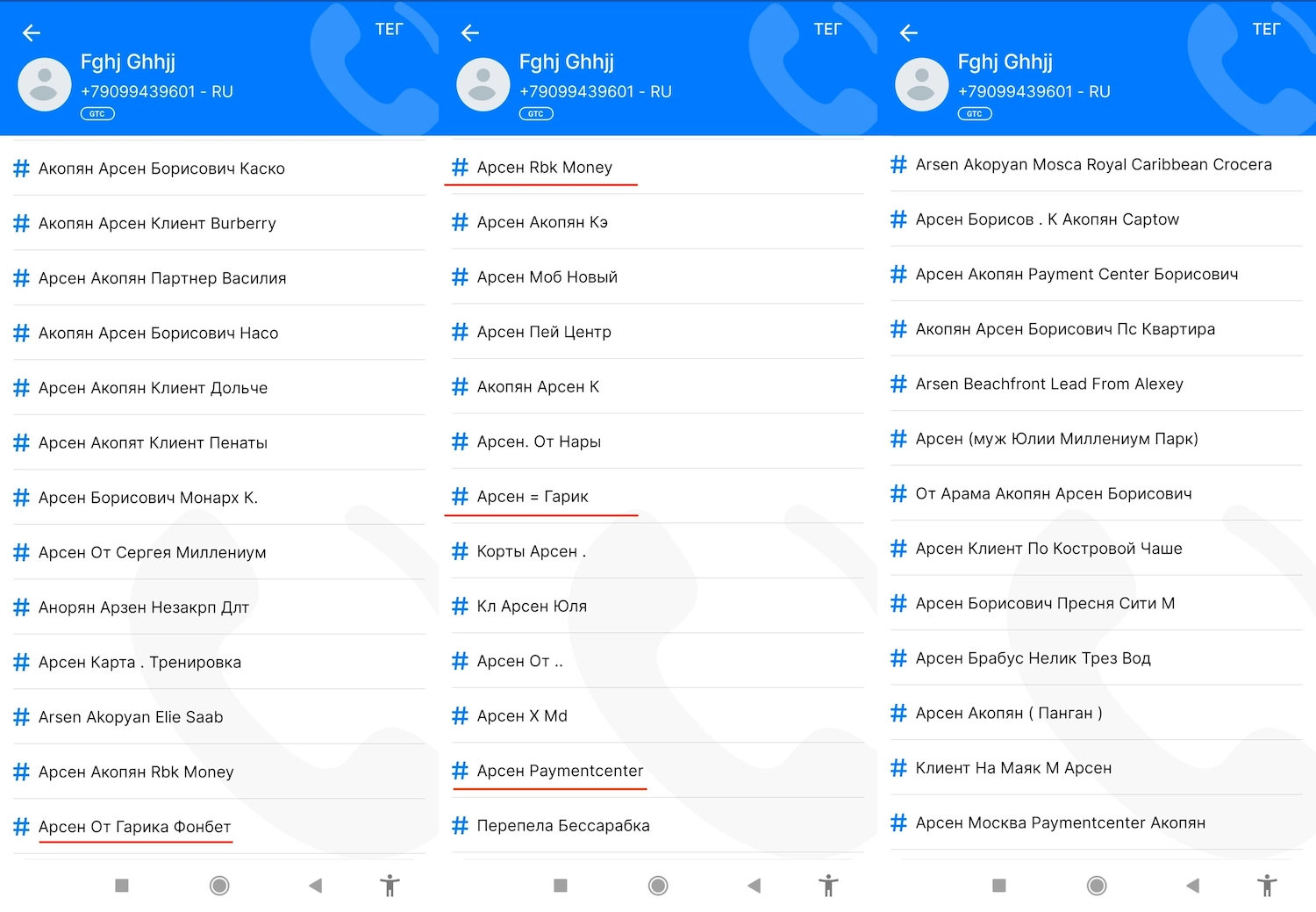Select the tag 'Арсен Акопян Клиент Дольче'
The image size is (1316, 912).
(152, 387)
